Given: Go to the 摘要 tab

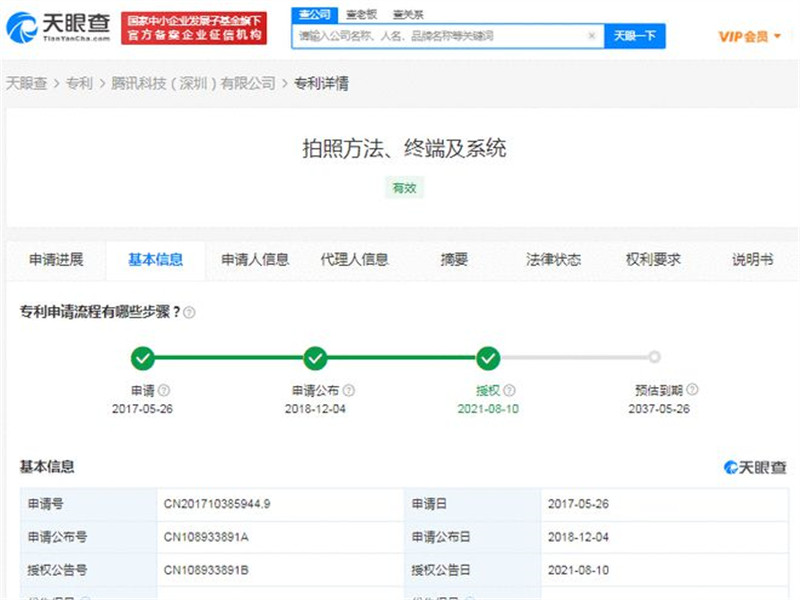Looking at the screenshot, I should 454,260.
